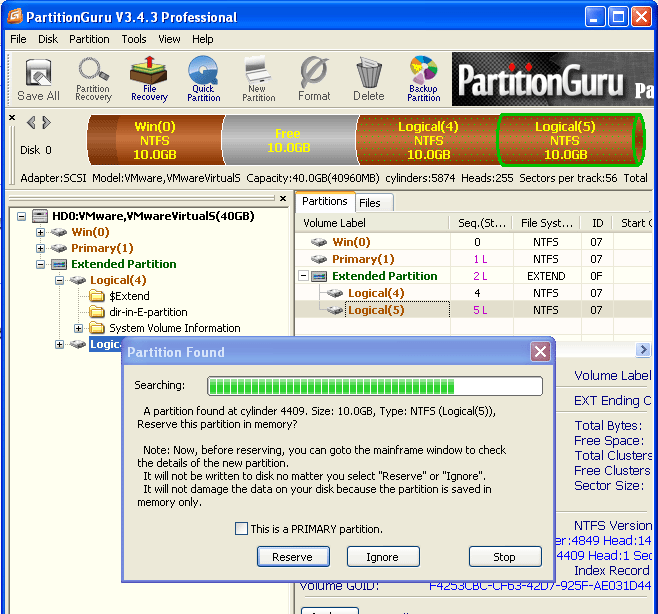Close the Partition Found dialog

pyautogui.click(x=540, y=352)
